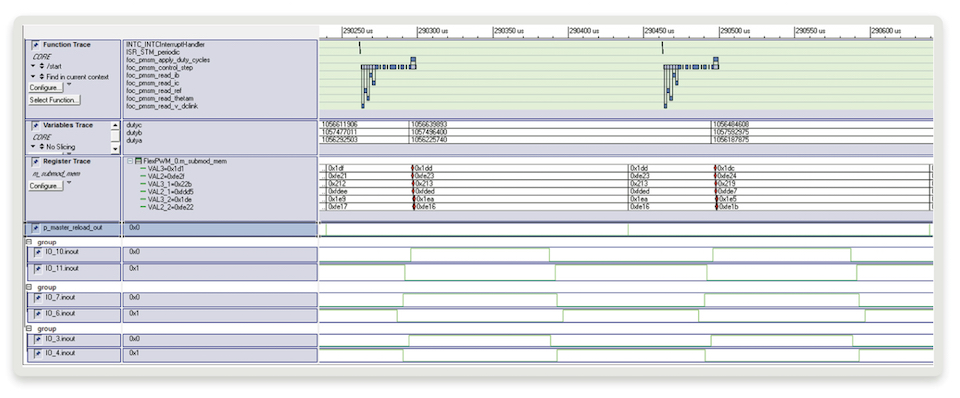The width and height of the screenshot is (960, 398).
Task: Open the /start dropdown arrow
Action: 33,66
